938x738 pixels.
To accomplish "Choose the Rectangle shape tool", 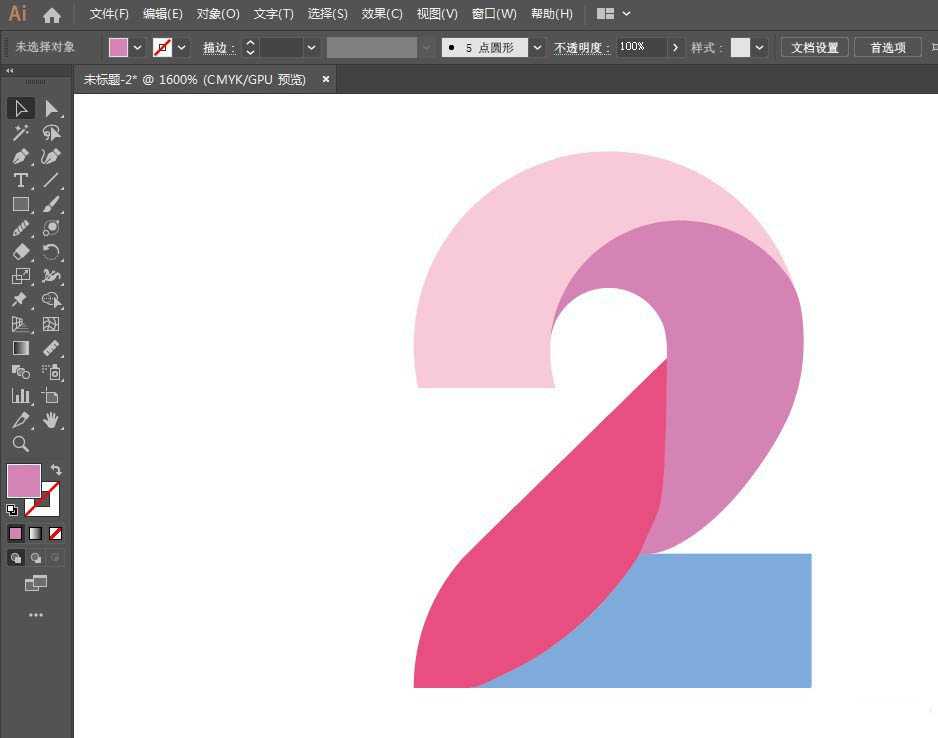I will click(20, 204).
